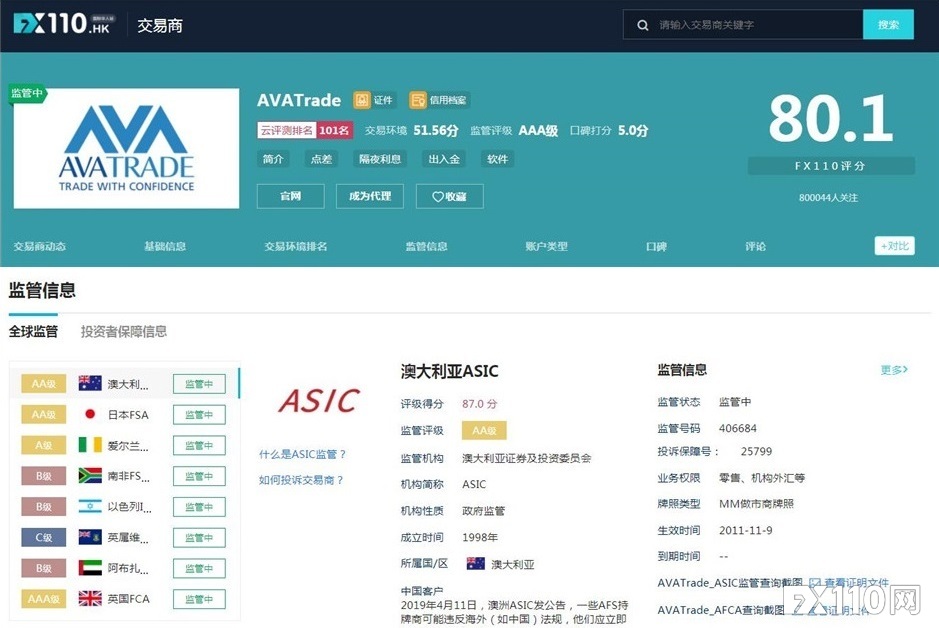The image size is (939, 628).
Task: Click the Australian flag in regulator list
Action: point(90,384)
